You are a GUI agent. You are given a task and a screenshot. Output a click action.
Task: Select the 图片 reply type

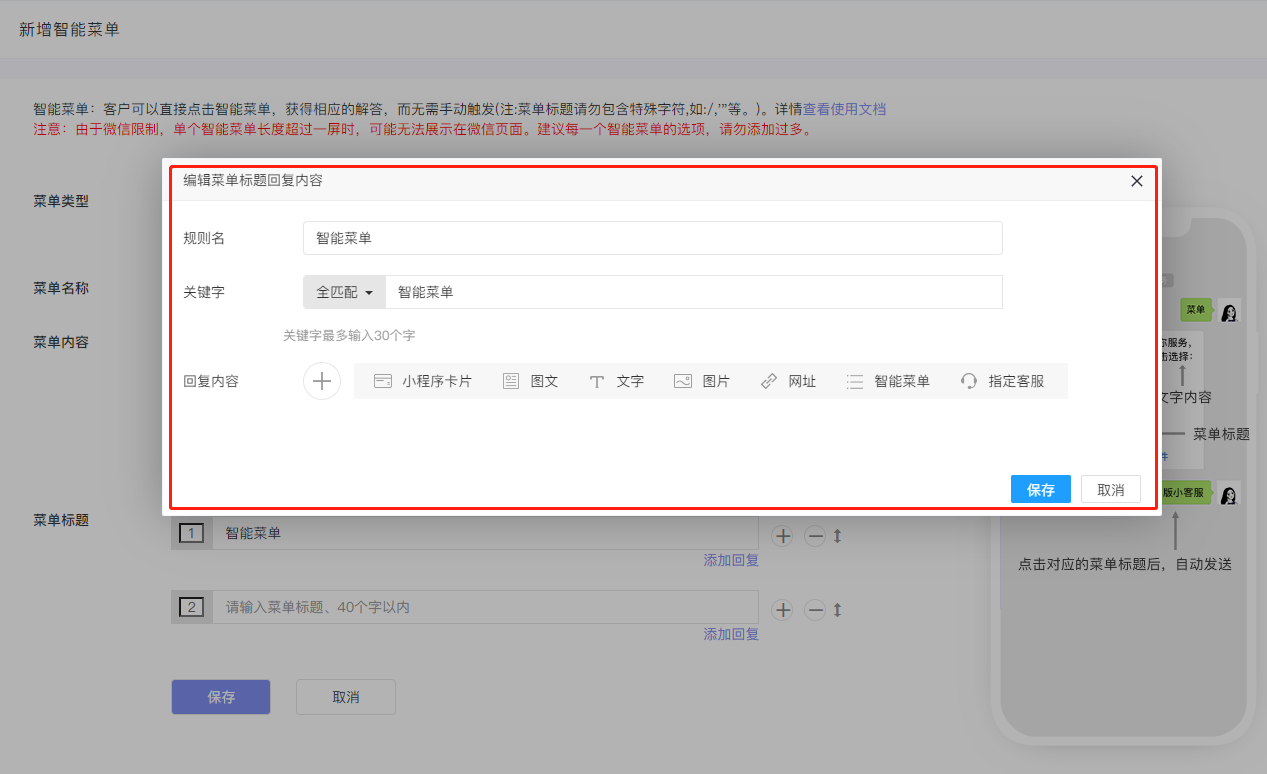pyautogui.click(x=703, y=381)
